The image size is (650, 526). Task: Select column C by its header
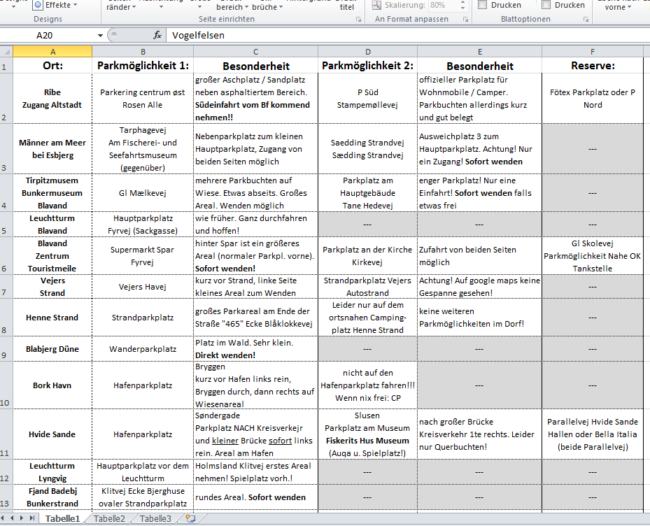tap(254, 50)
